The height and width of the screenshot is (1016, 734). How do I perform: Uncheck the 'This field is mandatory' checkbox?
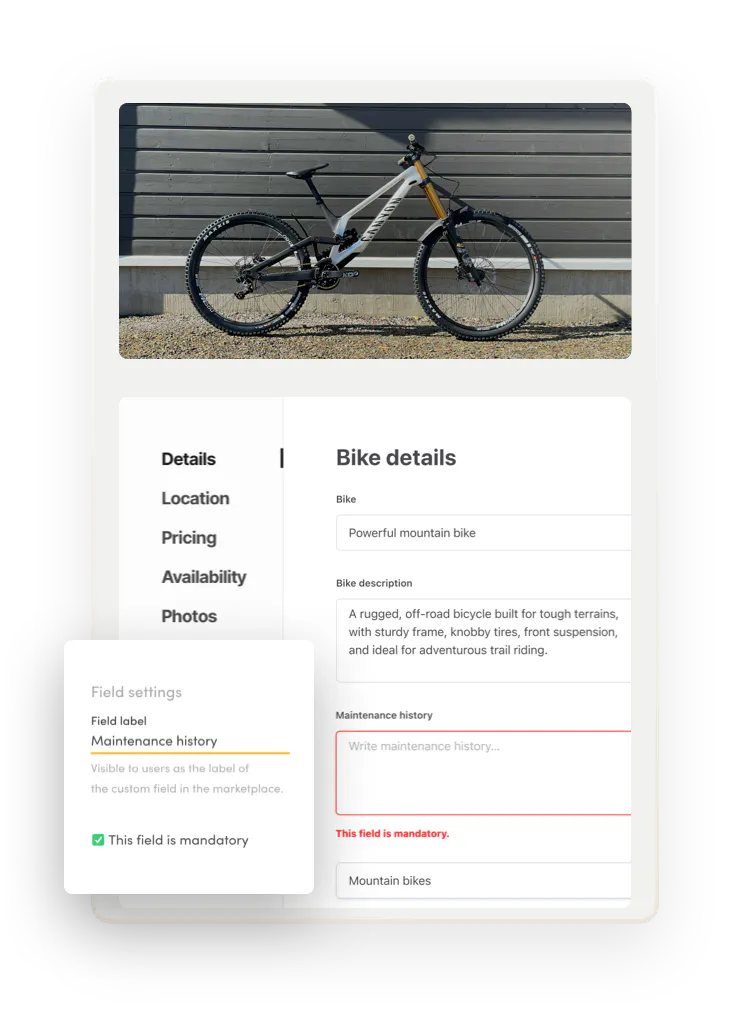click(98, 840)
